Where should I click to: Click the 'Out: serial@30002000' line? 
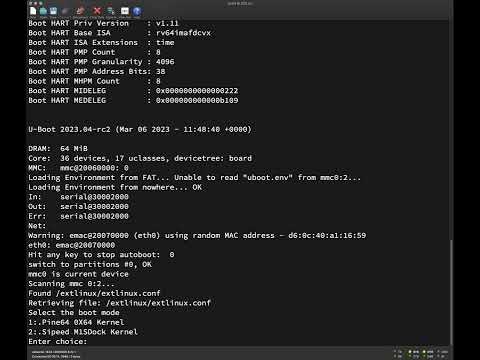pyautogui.click(x=78, y=206)
